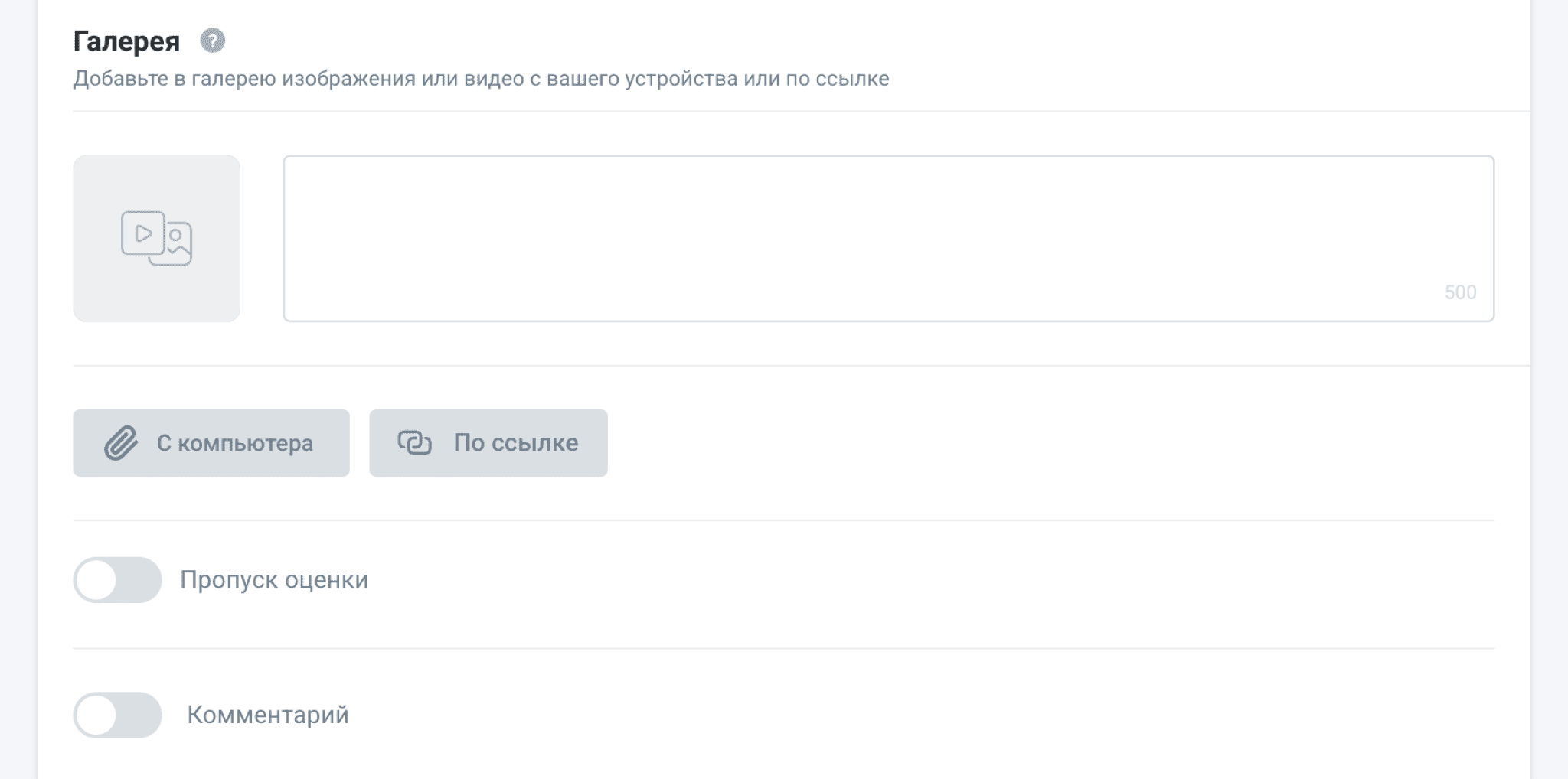
Task: Click the media placeholder icon in the gray box
Action: [x=157, y=238]
